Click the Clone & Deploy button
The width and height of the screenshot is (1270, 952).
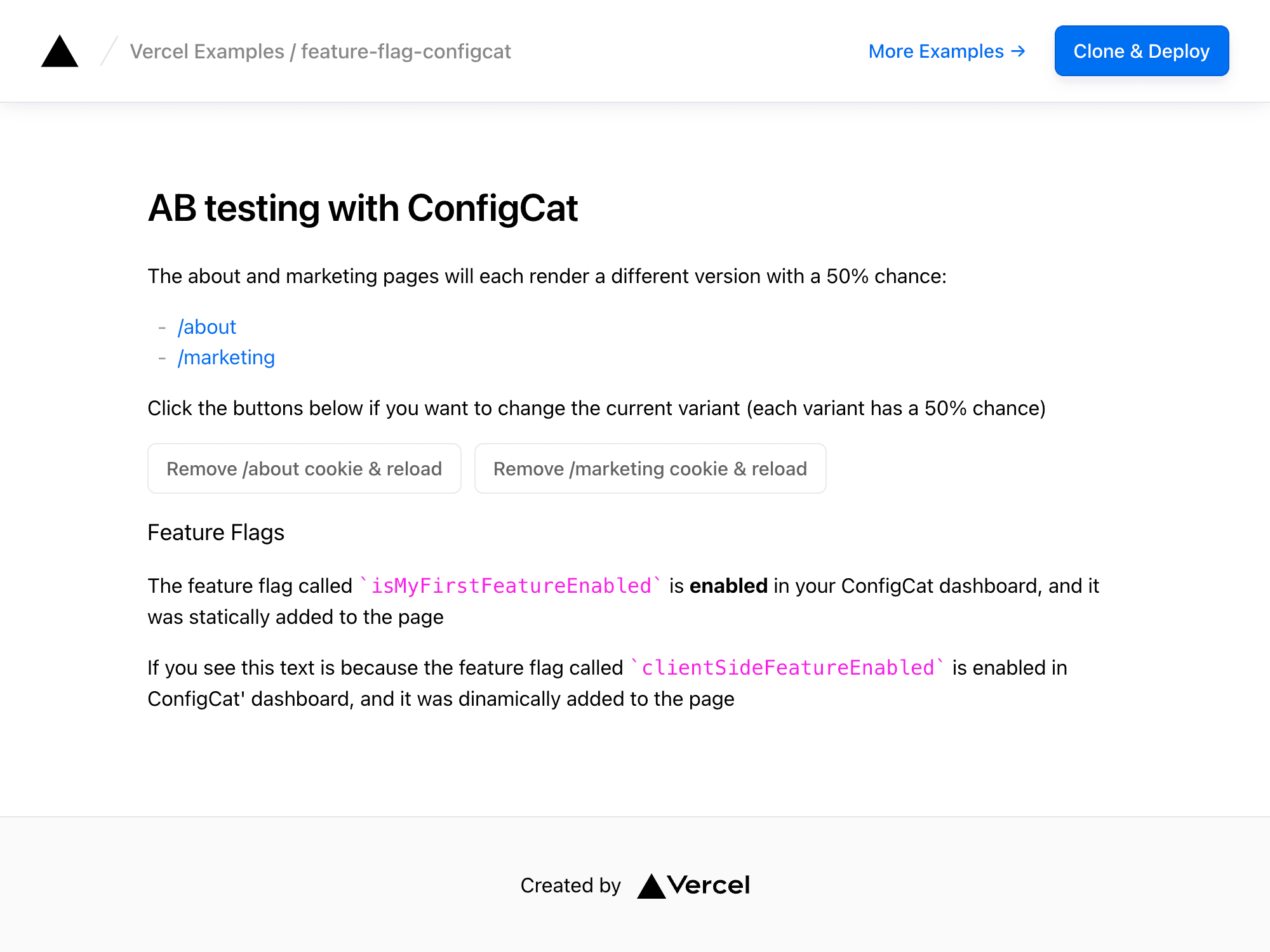[1142, 51]
